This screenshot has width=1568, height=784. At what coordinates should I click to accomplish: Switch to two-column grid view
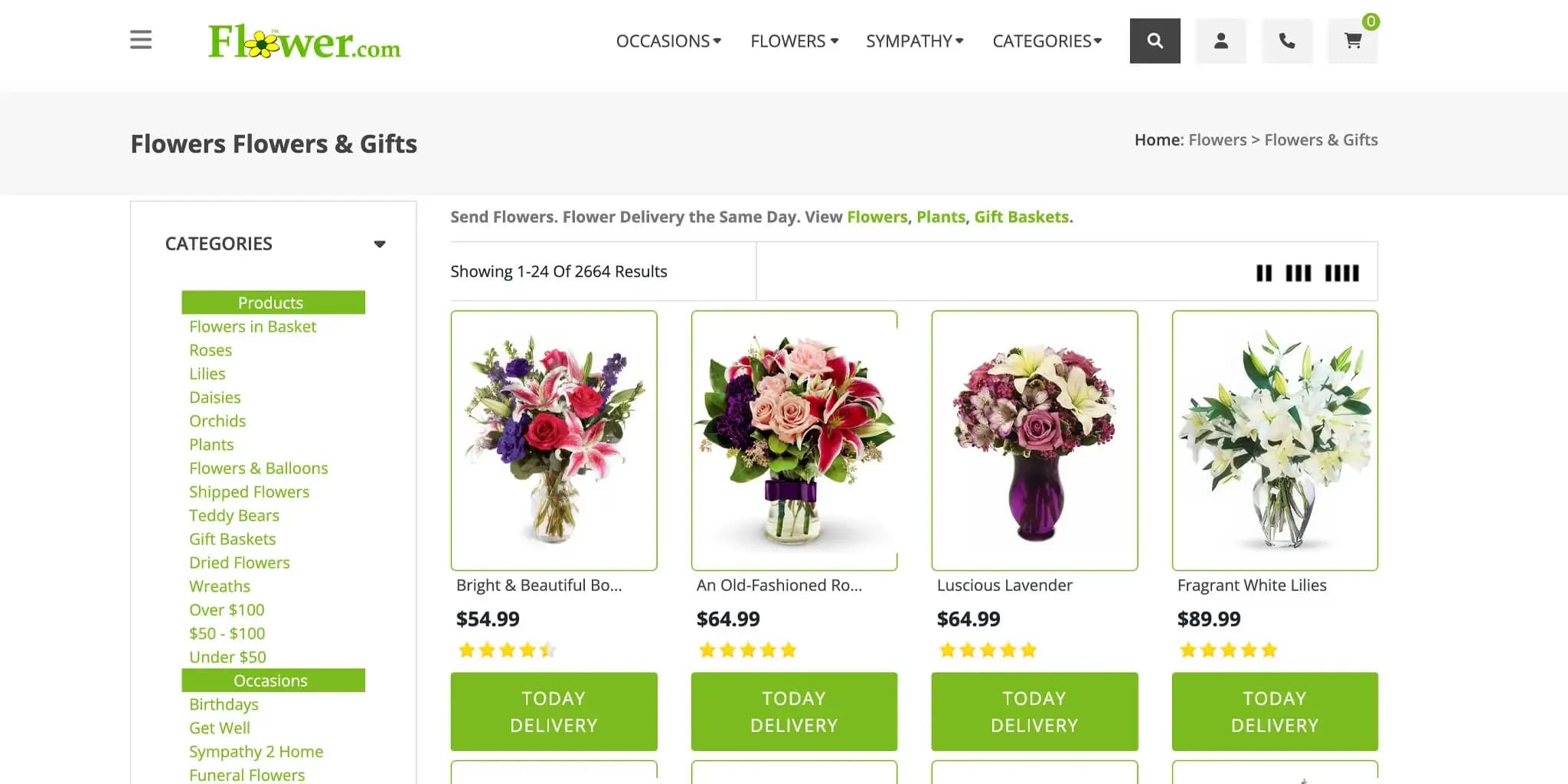tap(1264, 272)
